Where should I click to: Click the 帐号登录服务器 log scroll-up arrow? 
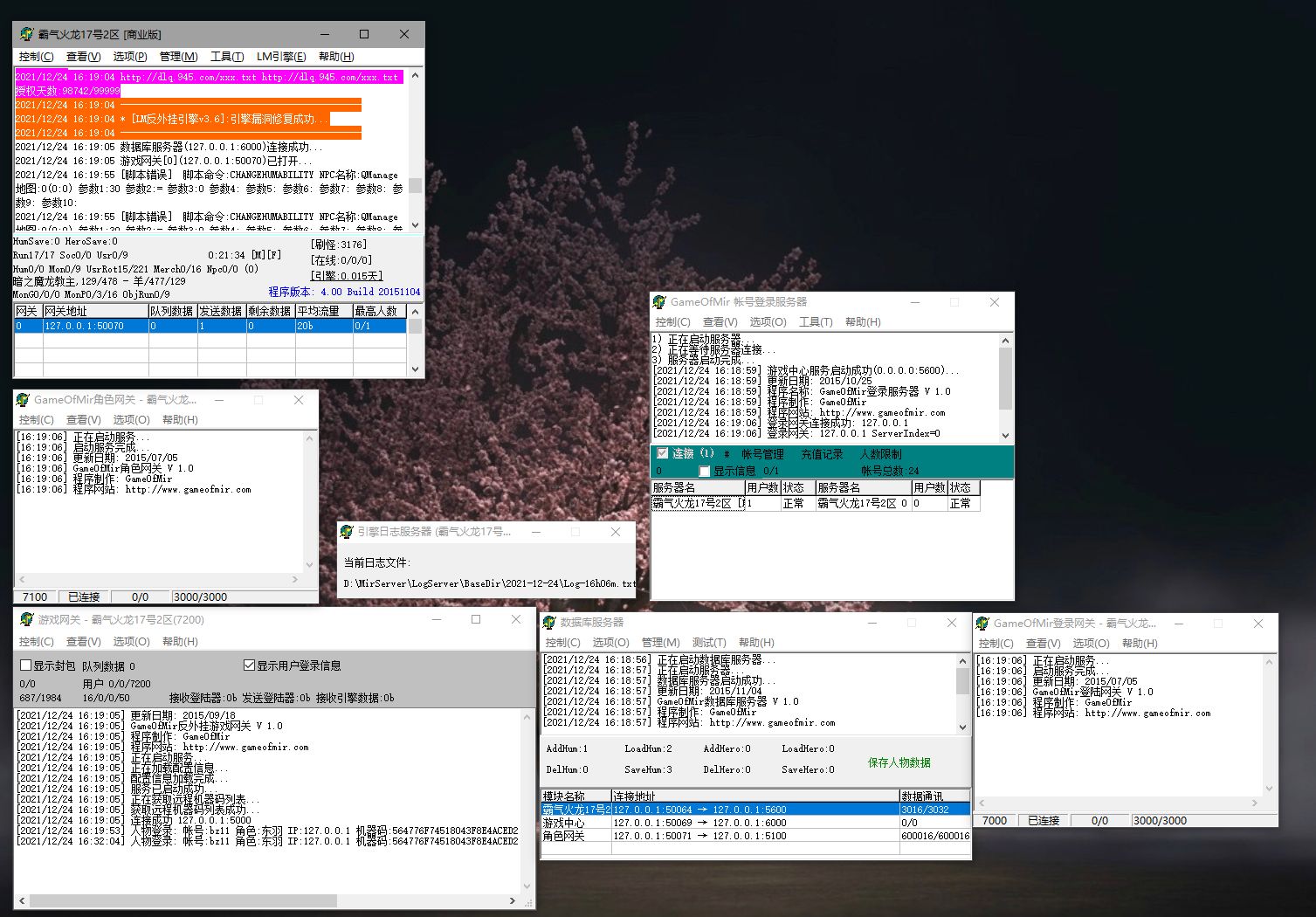pyautogui.click(x=1005, y=341)
